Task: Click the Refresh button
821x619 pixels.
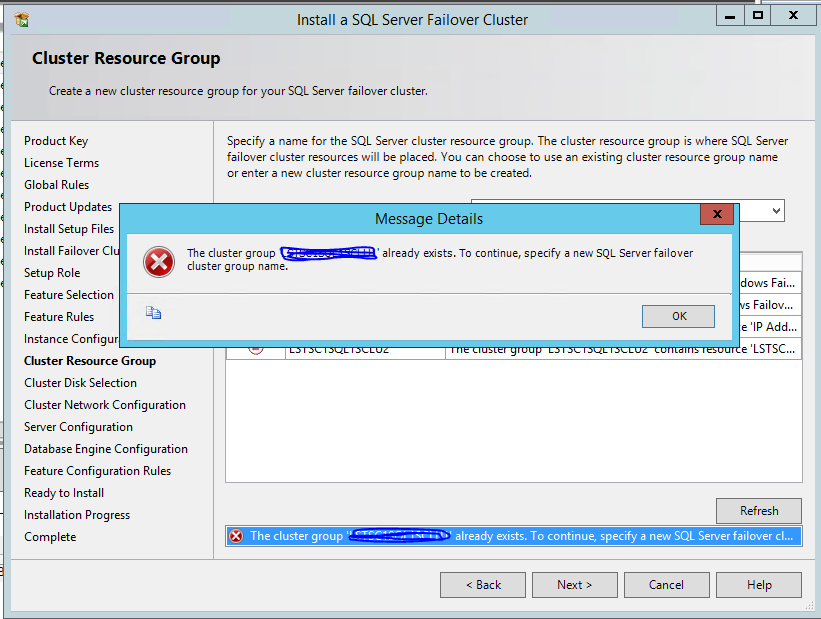Action: [x=759, y=511]
